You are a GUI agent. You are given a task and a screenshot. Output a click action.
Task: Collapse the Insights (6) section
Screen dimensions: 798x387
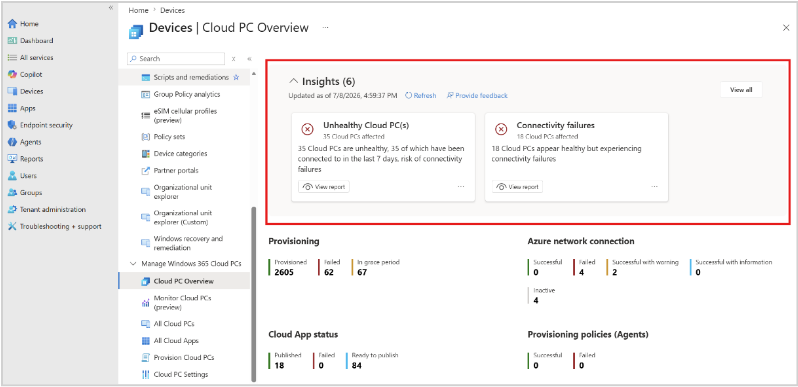293,81
